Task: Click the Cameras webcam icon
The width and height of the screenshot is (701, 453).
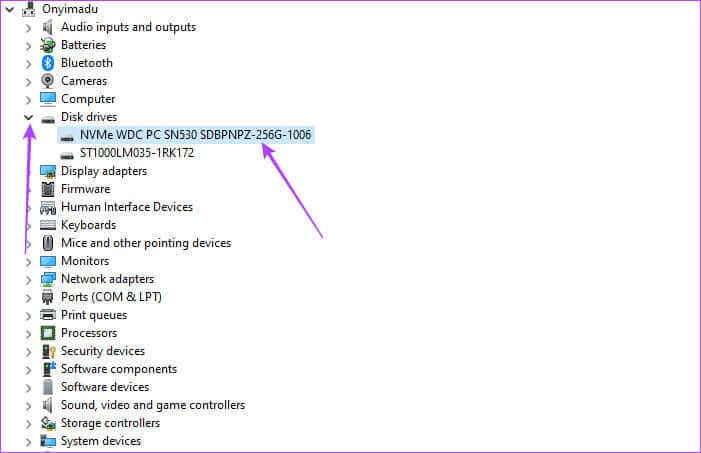Action: 47,81
